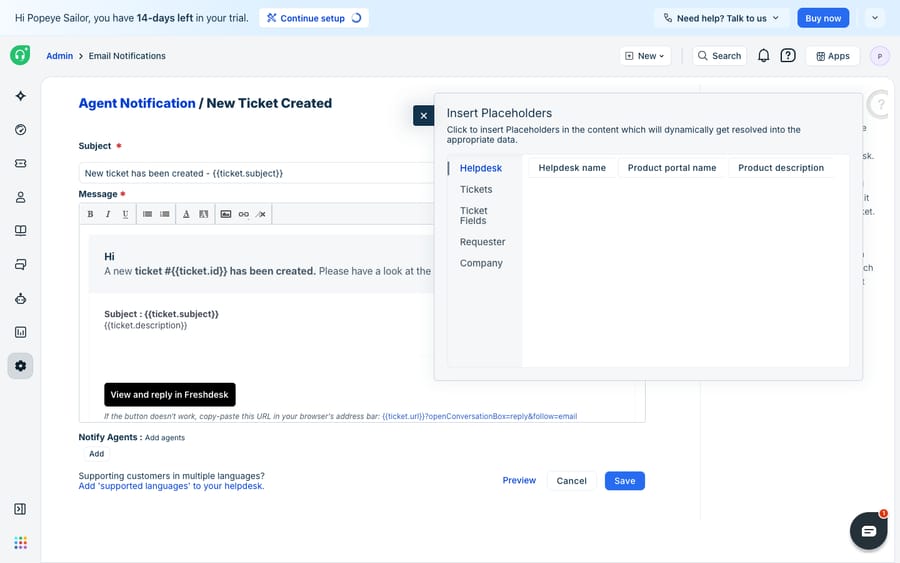The image size is (900, 563).
Task: Open the Solutions book icon in sidebar
Action: 21,231
